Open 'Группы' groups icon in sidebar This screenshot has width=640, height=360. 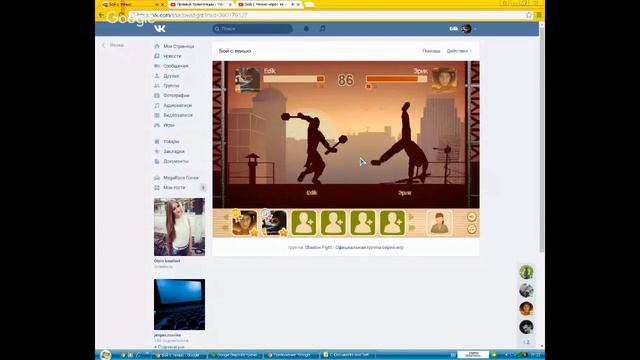tap(157, 86)
